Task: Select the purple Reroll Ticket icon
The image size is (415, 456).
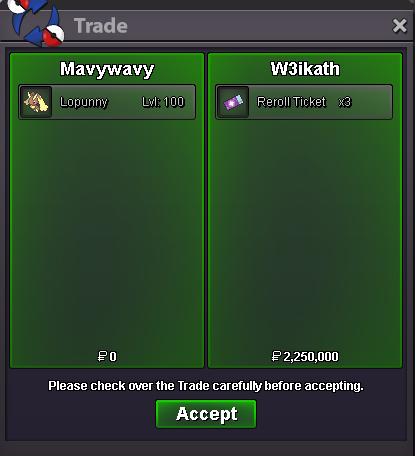Action: [x=233, y=102]
